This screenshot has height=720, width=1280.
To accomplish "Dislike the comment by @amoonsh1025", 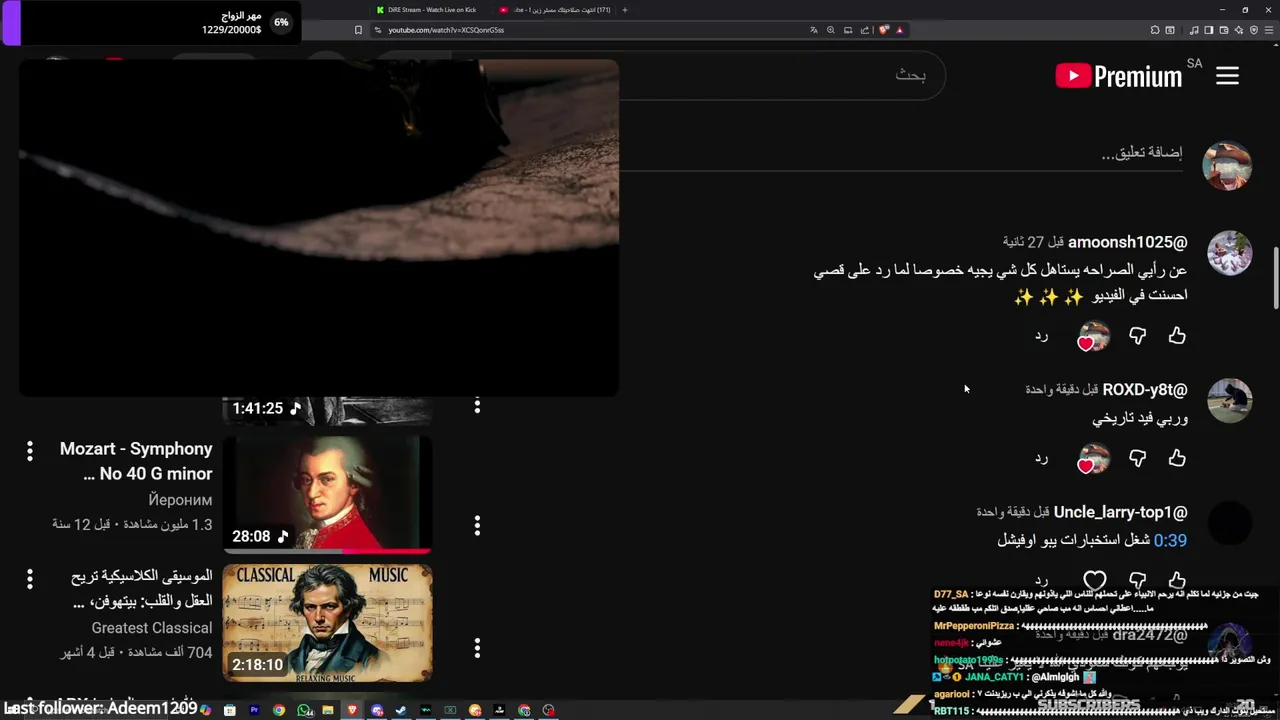I will point(1137,336).
